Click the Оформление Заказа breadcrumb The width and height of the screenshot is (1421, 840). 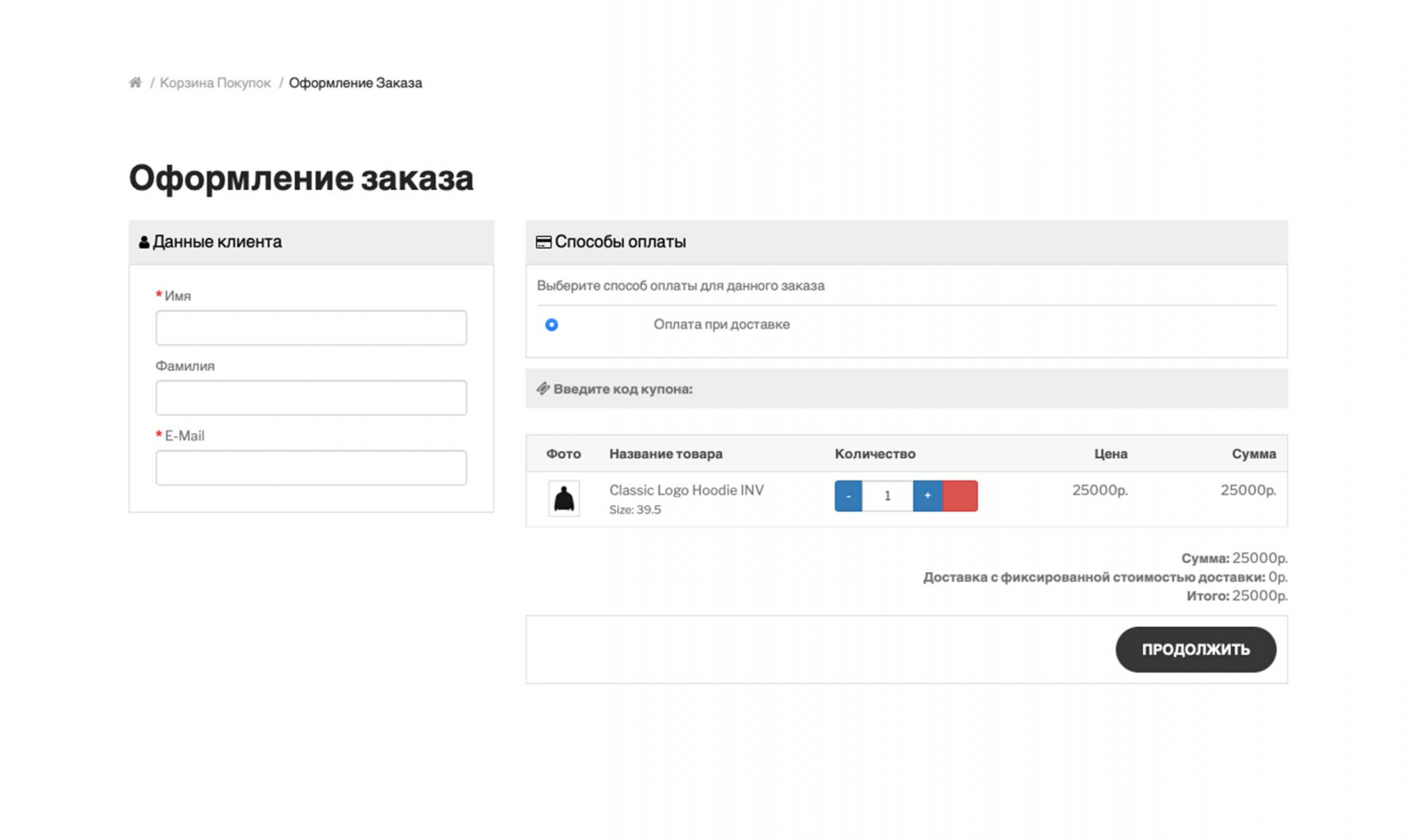[x=355, y=83]
